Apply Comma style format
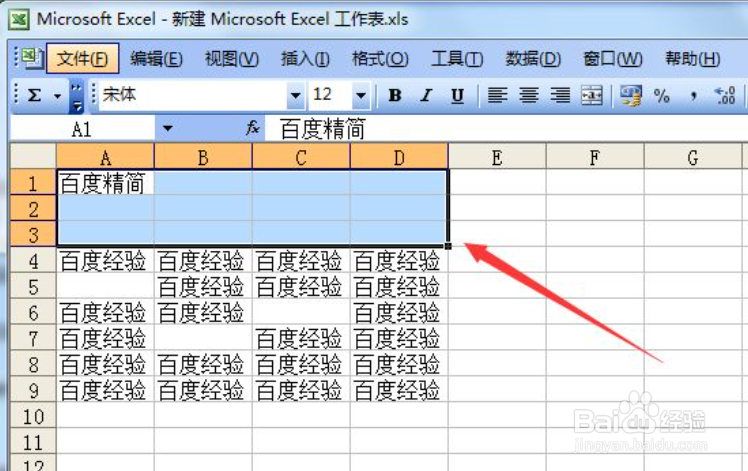 [x=694, y=96]
